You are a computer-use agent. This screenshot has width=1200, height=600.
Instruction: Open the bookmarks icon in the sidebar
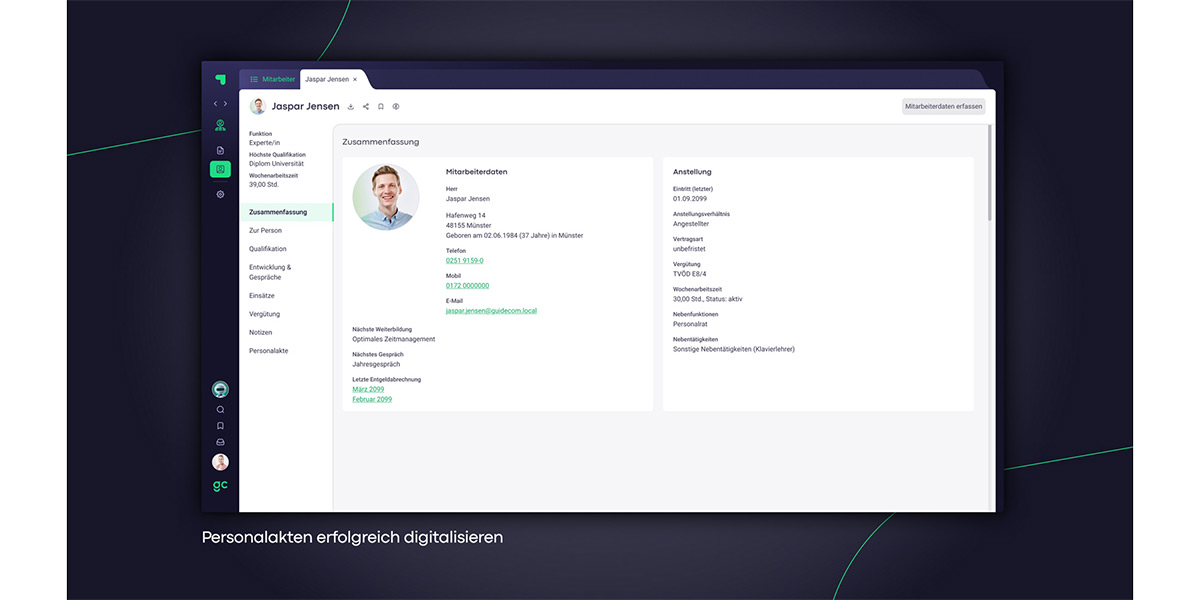point(220,424)
